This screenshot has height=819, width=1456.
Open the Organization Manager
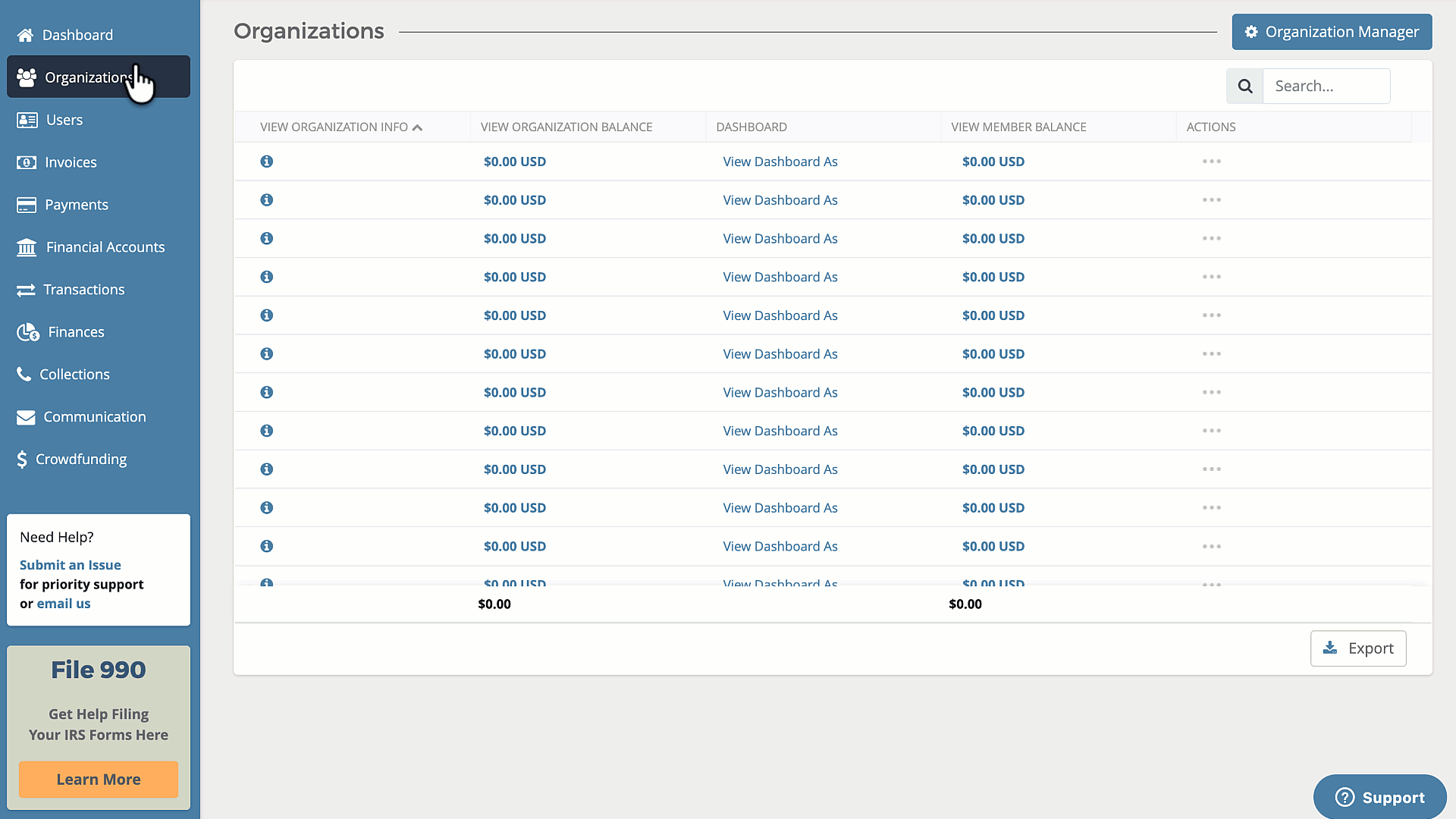click(1332, 32)
